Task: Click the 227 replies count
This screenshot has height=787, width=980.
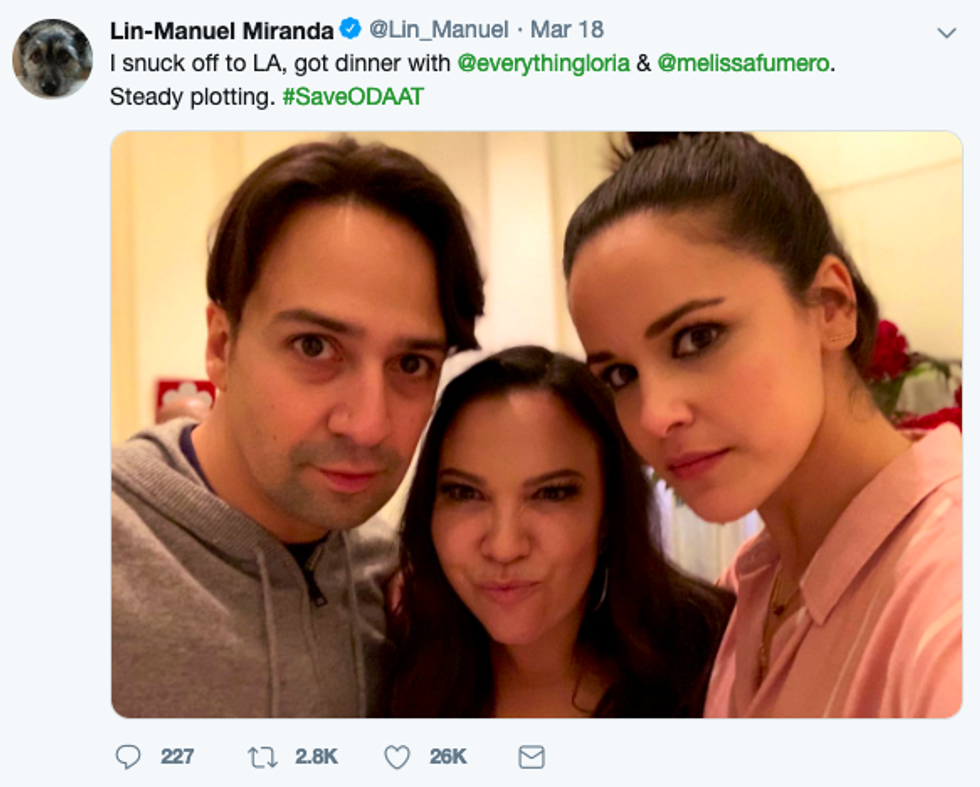Action: 177,757
